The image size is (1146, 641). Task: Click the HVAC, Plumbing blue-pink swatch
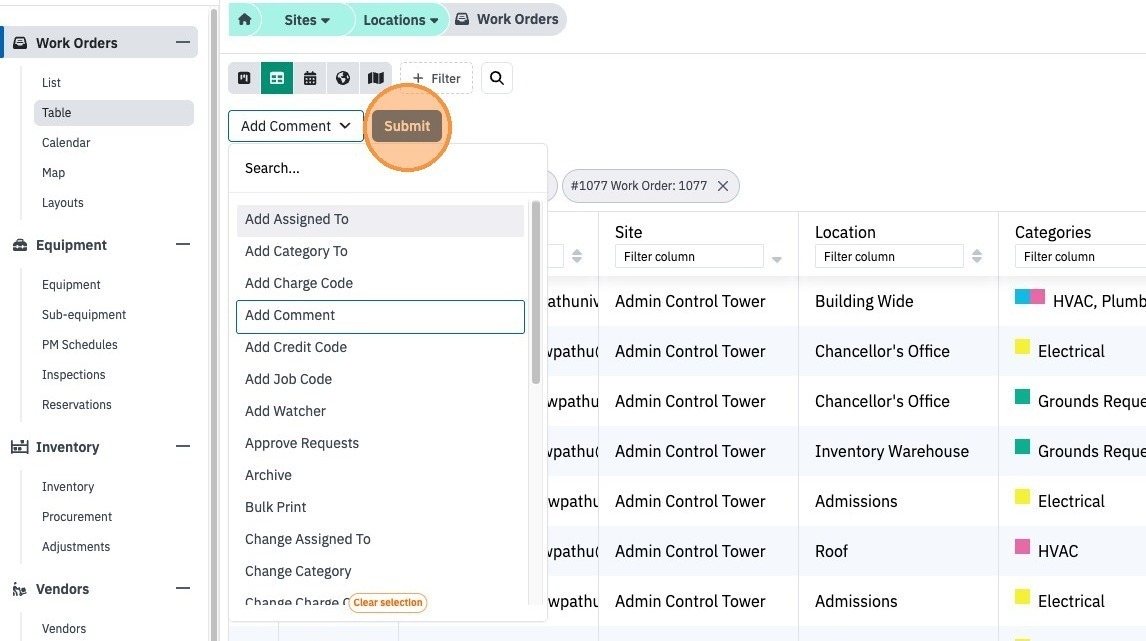click(1030, 297)
